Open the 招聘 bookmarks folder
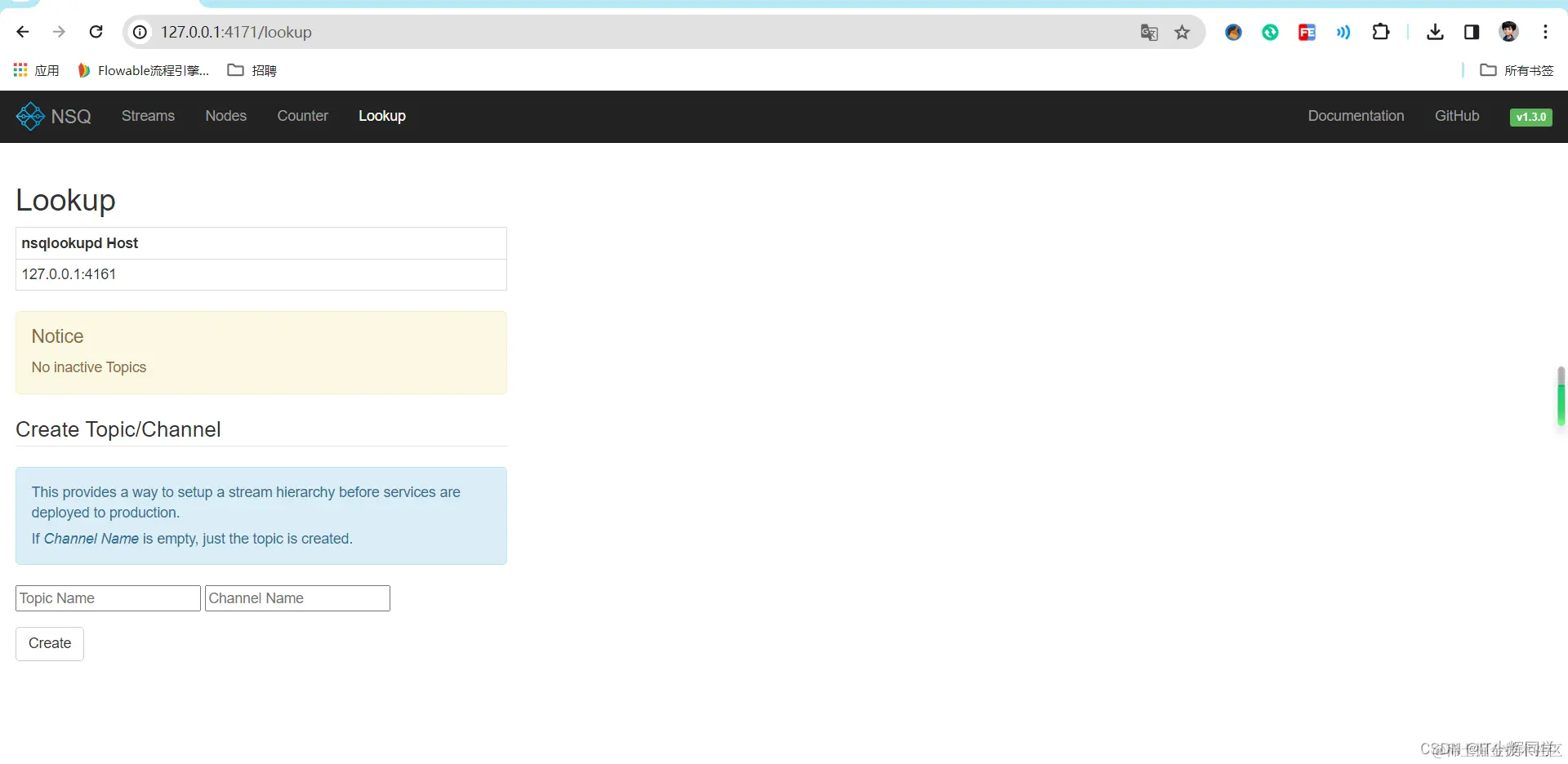 [x=252, y=70]
